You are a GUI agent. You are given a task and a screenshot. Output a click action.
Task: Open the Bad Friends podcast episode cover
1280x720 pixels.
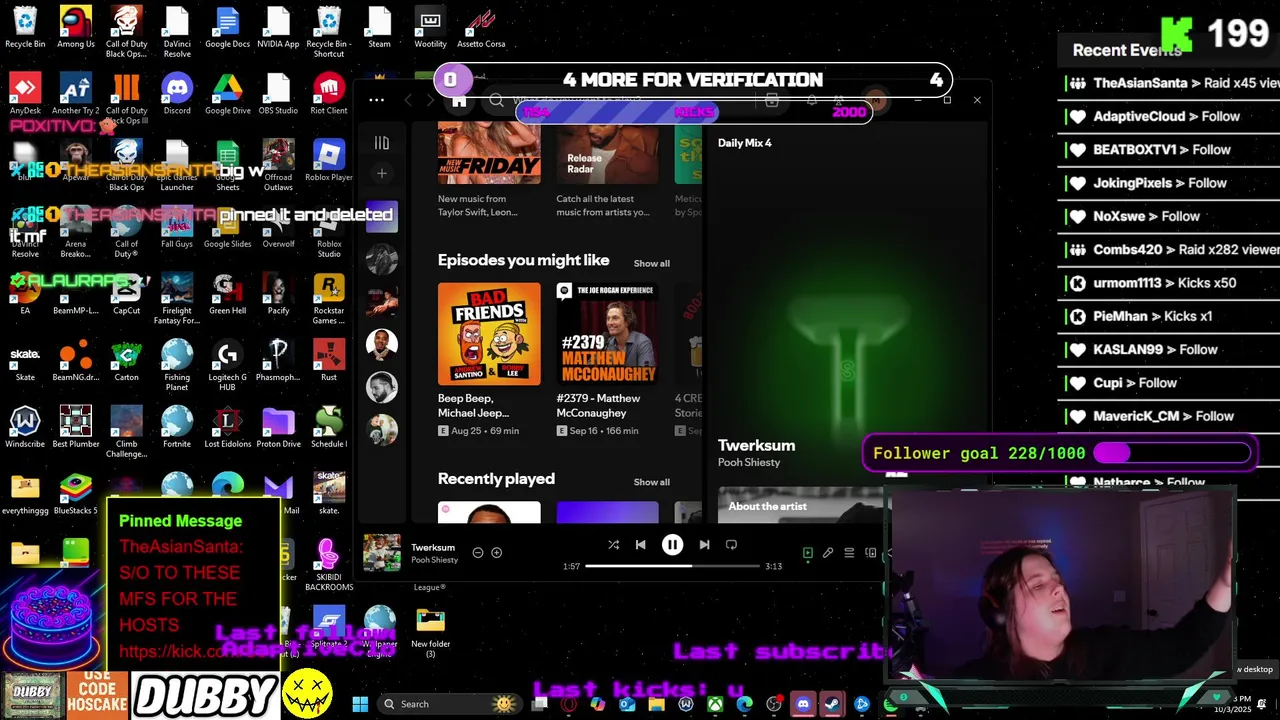click(x=489, y=334)
